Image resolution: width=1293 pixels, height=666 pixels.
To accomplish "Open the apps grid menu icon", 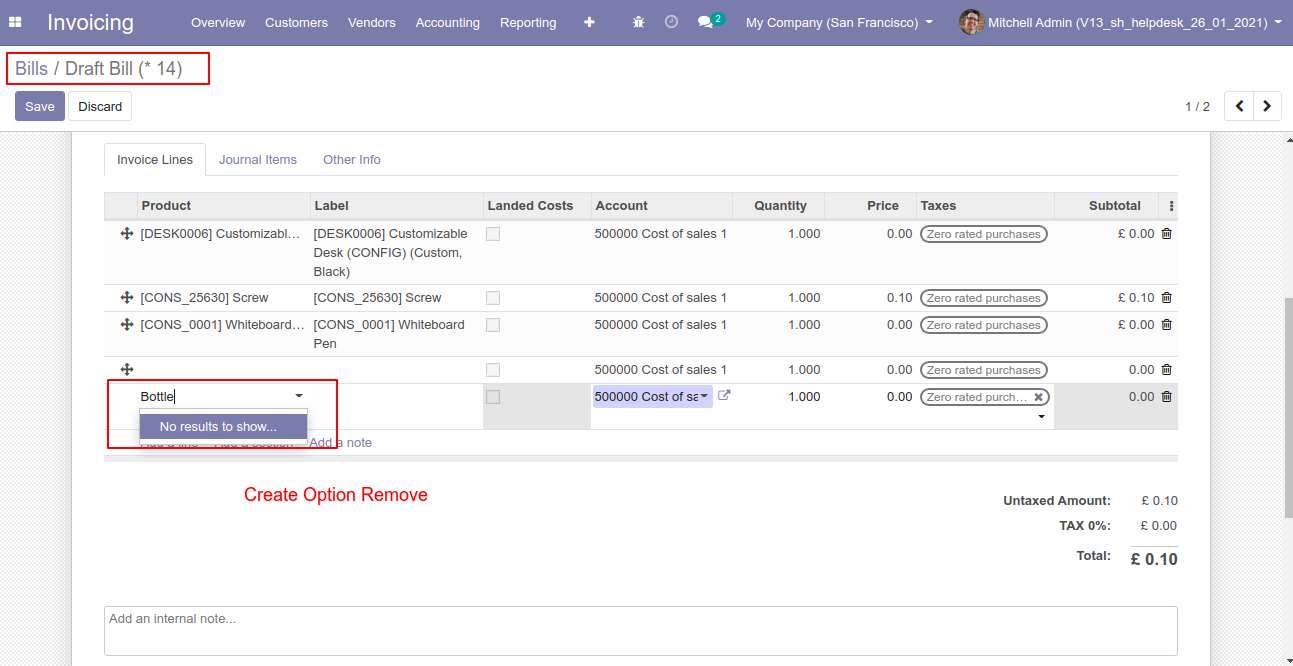I will 15,22.
